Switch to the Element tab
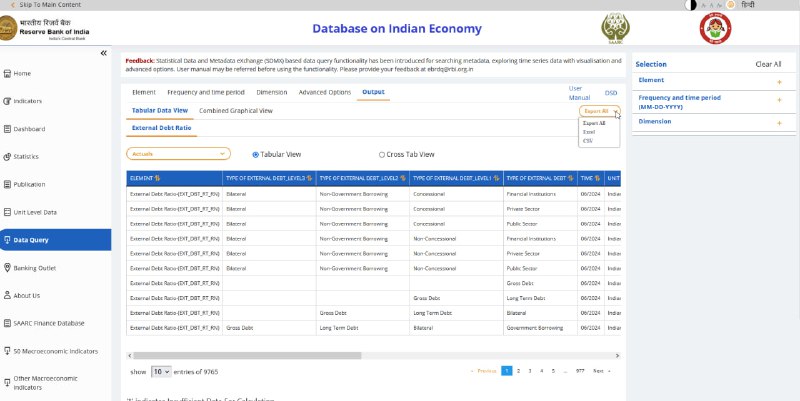The width and height of the screenshot is (800, 401). point(144,92)
